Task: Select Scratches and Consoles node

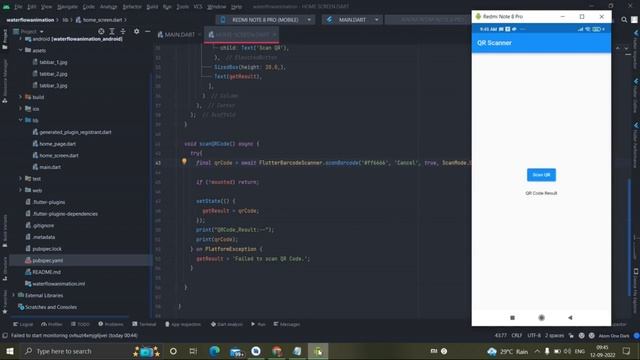Action: [51, 307]
